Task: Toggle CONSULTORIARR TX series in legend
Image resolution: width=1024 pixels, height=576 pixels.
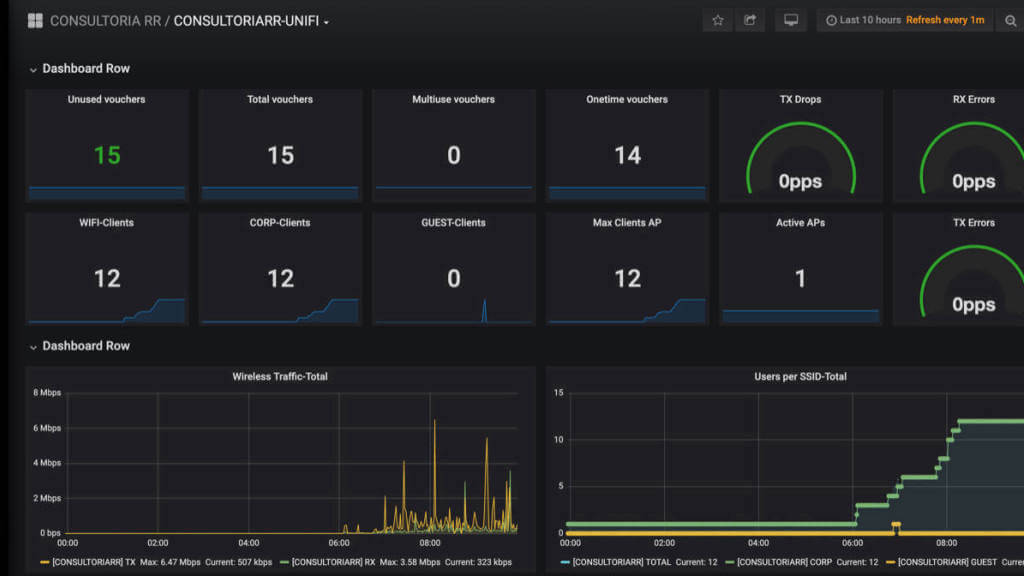Action: click(x=93, y=562)
